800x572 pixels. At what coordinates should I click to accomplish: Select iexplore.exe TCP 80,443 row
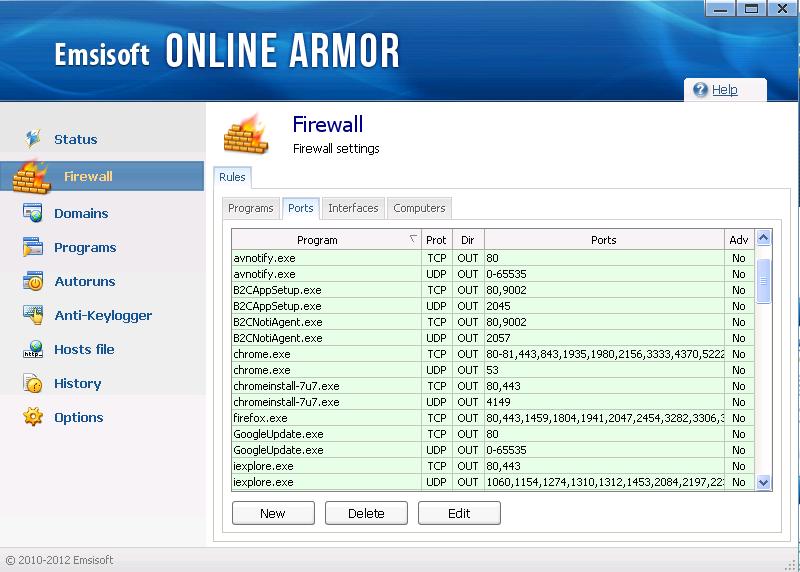pos(493,466)
